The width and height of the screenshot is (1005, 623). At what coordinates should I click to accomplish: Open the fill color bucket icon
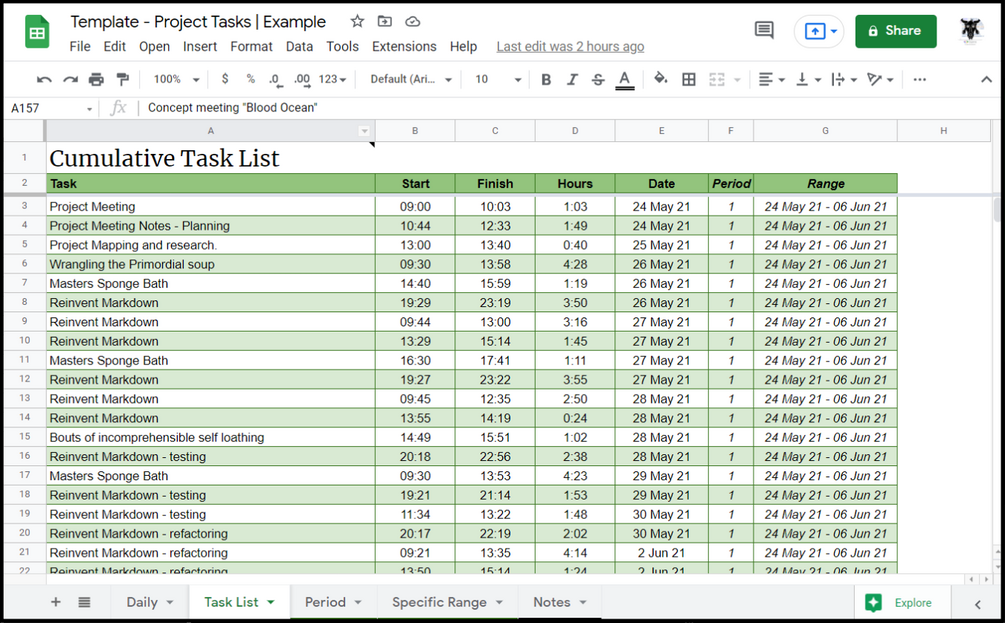(660, 79)
